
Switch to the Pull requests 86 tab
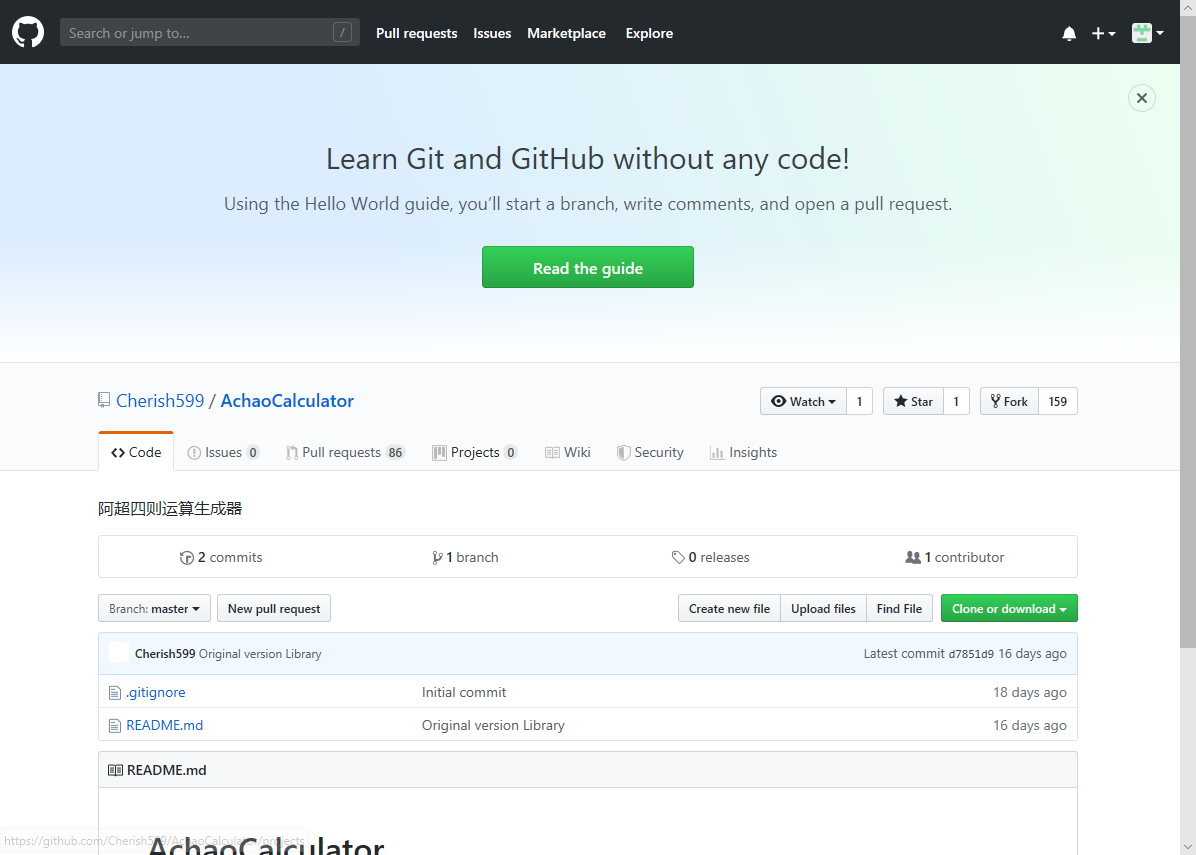tap(345, 452)
